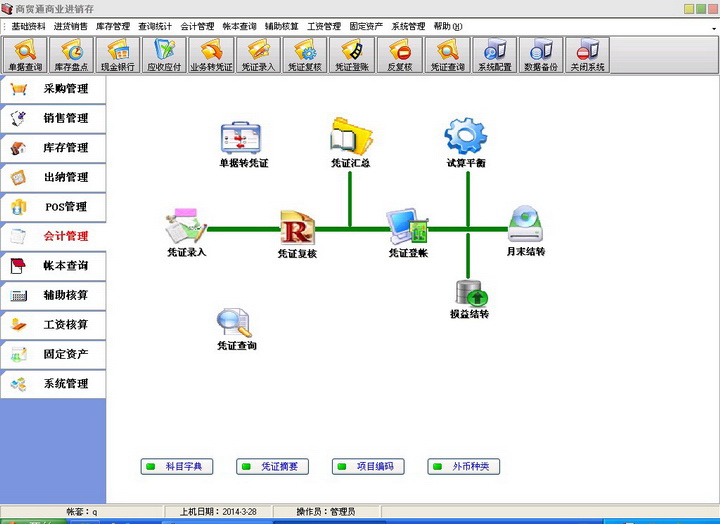Open the 凭证查询 toolbar icon
The image size is (720, 524).
coord(448,55)
